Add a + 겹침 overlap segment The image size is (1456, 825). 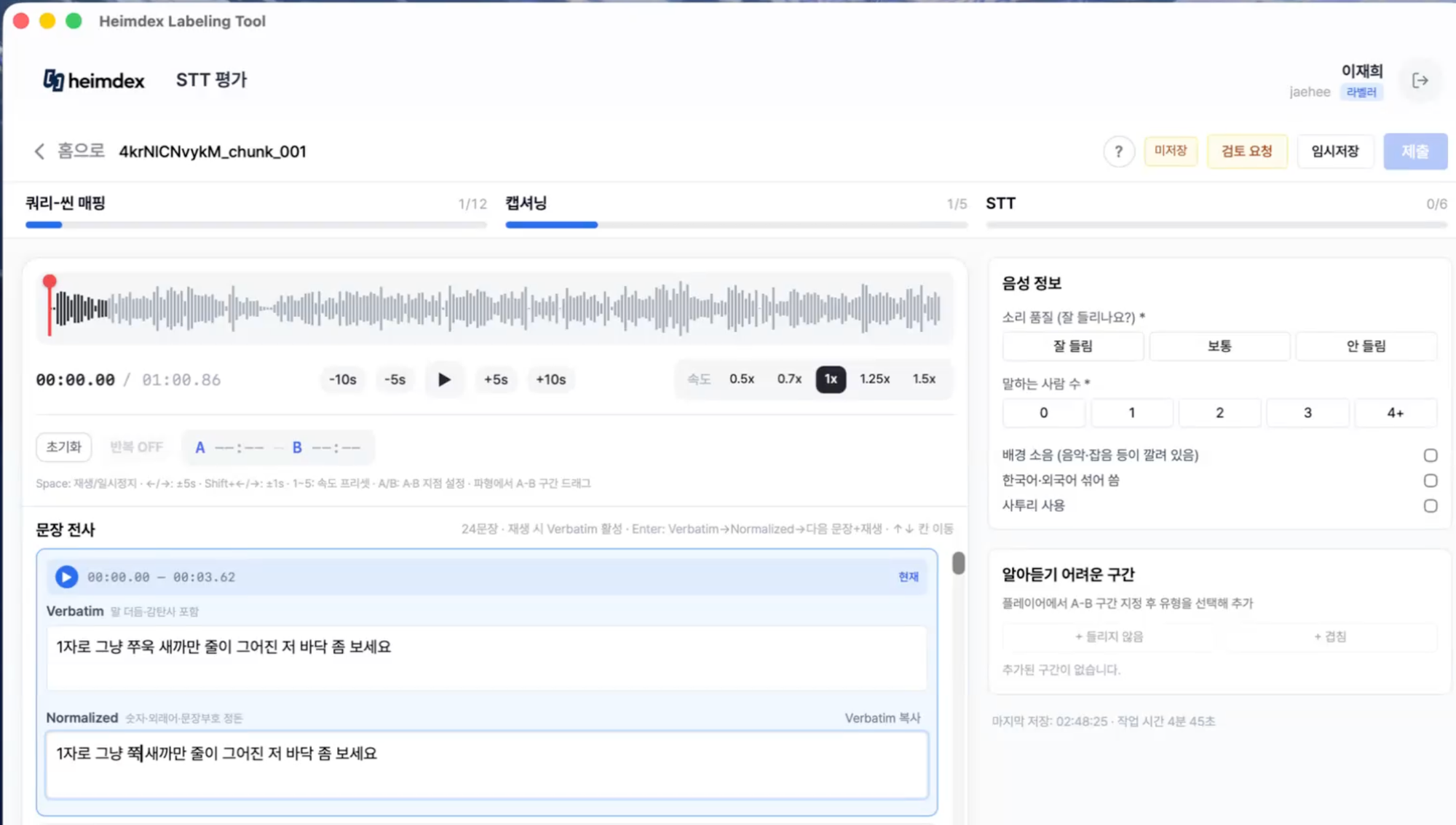[1330, 636]
